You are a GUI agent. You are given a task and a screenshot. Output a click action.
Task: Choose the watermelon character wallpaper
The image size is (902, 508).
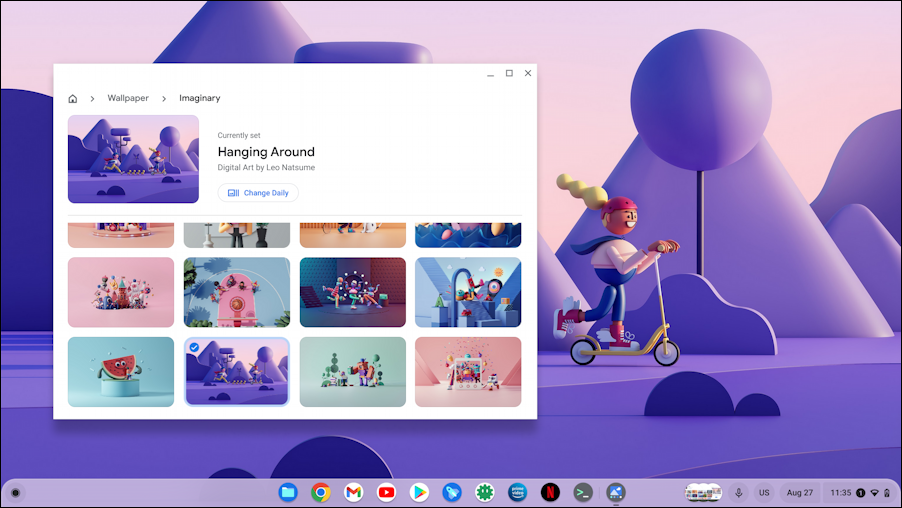pos(121,372)
